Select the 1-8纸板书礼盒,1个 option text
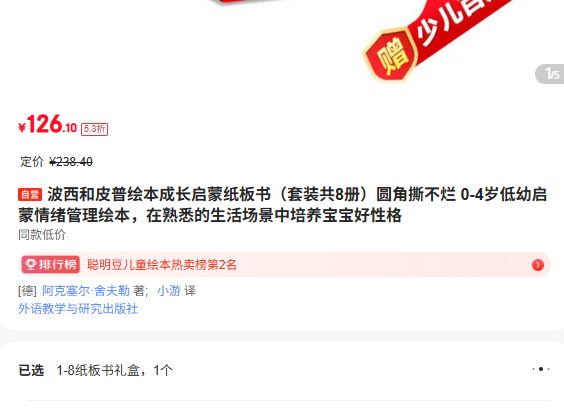 pyautogui.click(x=115, y=370)
